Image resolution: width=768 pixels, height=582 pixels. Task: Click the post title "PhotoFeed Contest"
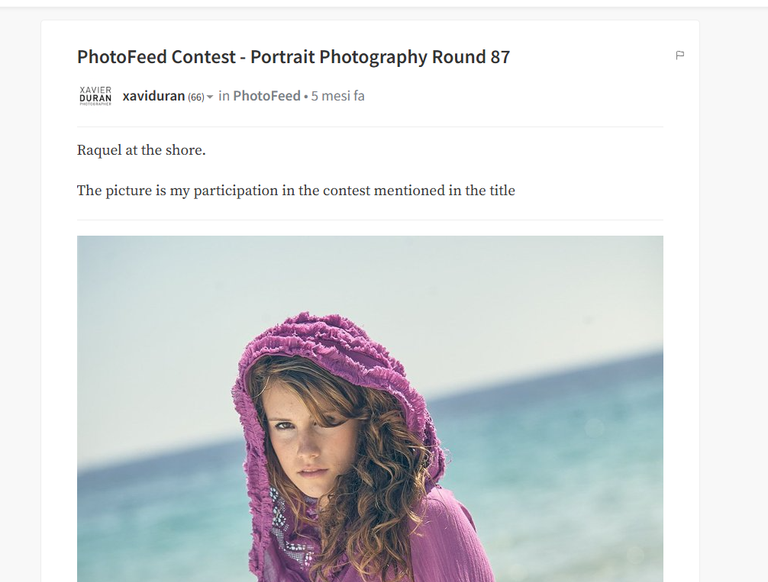pyautogui.click(x=156, y=57)
